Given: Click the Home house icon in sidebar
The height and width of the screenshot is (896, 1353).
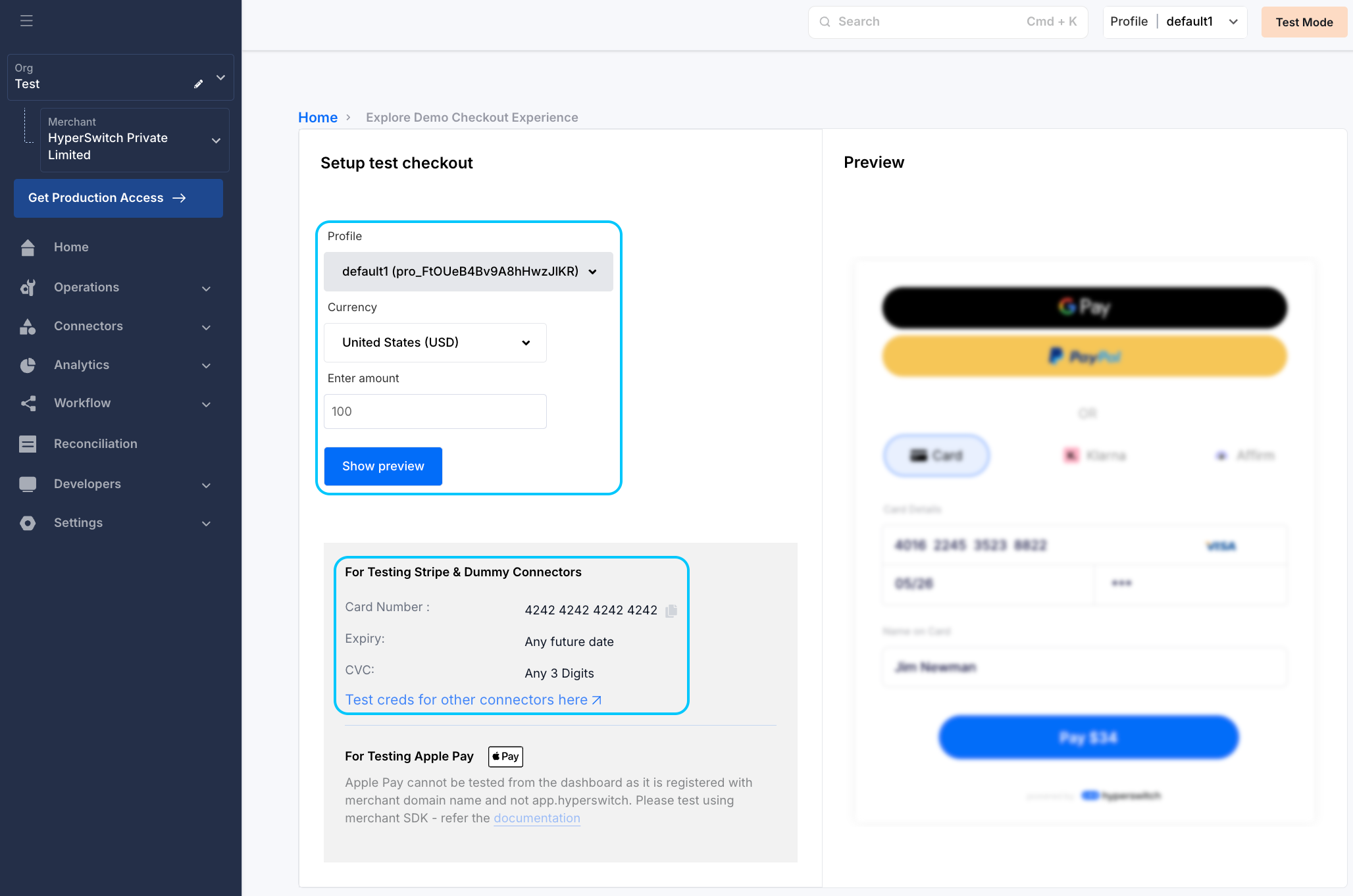Looking at the screenshot, I should point(28,247).
